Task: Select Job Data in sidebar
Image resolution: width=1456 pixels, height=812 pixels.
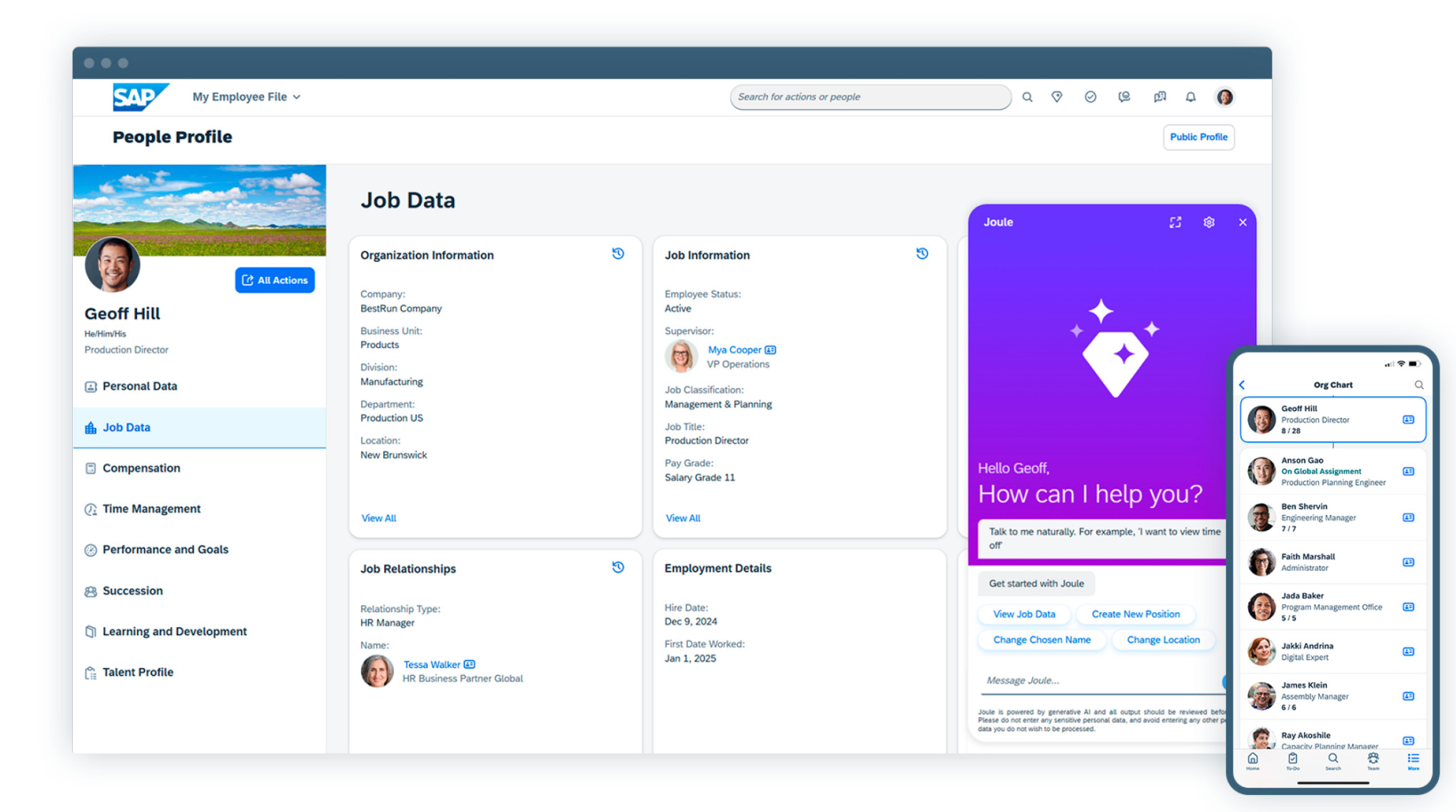Action: 199,427
